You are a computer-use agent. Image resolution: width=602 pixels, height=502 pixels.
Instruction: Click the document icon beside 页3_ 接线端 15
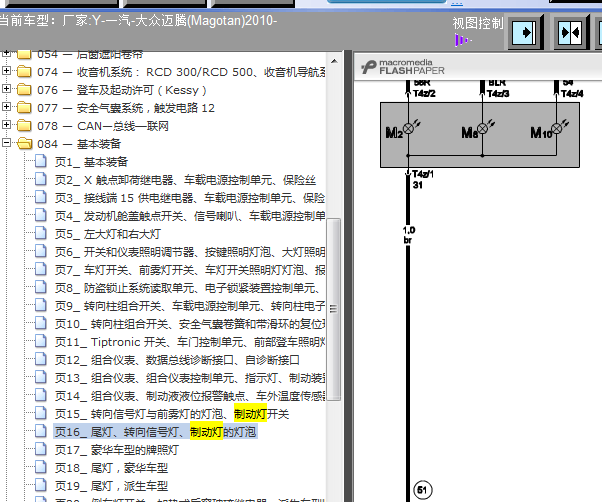click(x=41, y=197)
